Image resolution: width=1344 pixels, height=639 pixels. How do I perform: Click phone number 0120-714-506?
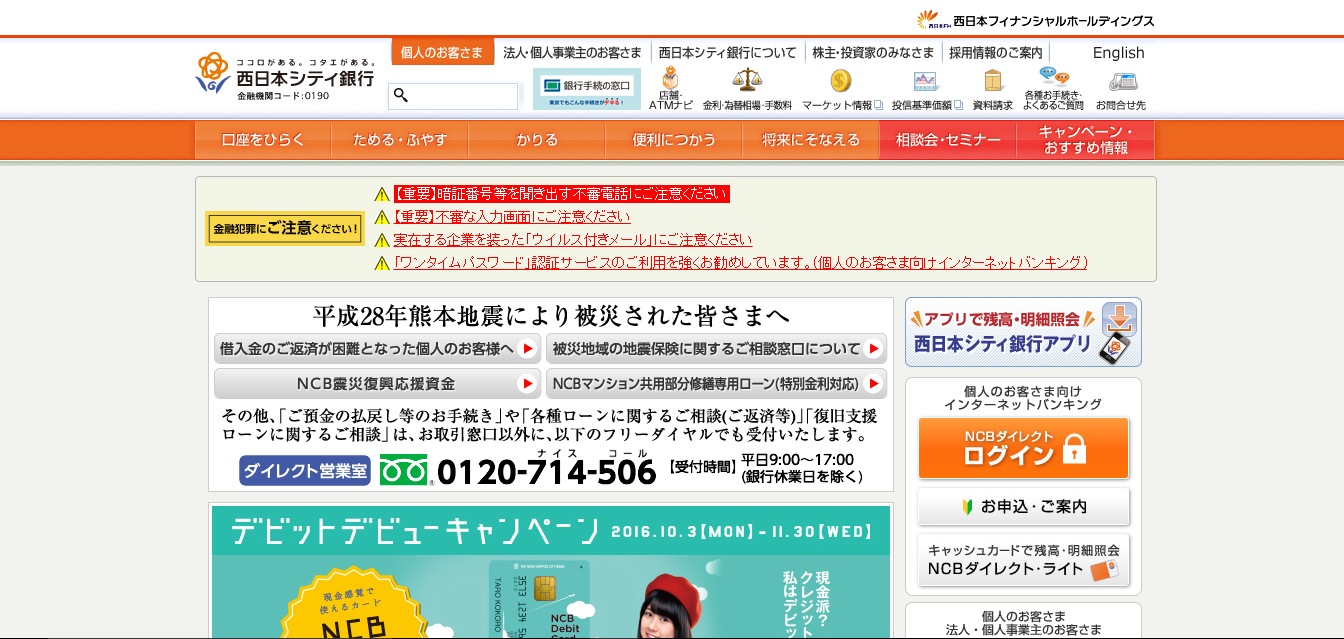pyautogui.click(x=547, y=472)
